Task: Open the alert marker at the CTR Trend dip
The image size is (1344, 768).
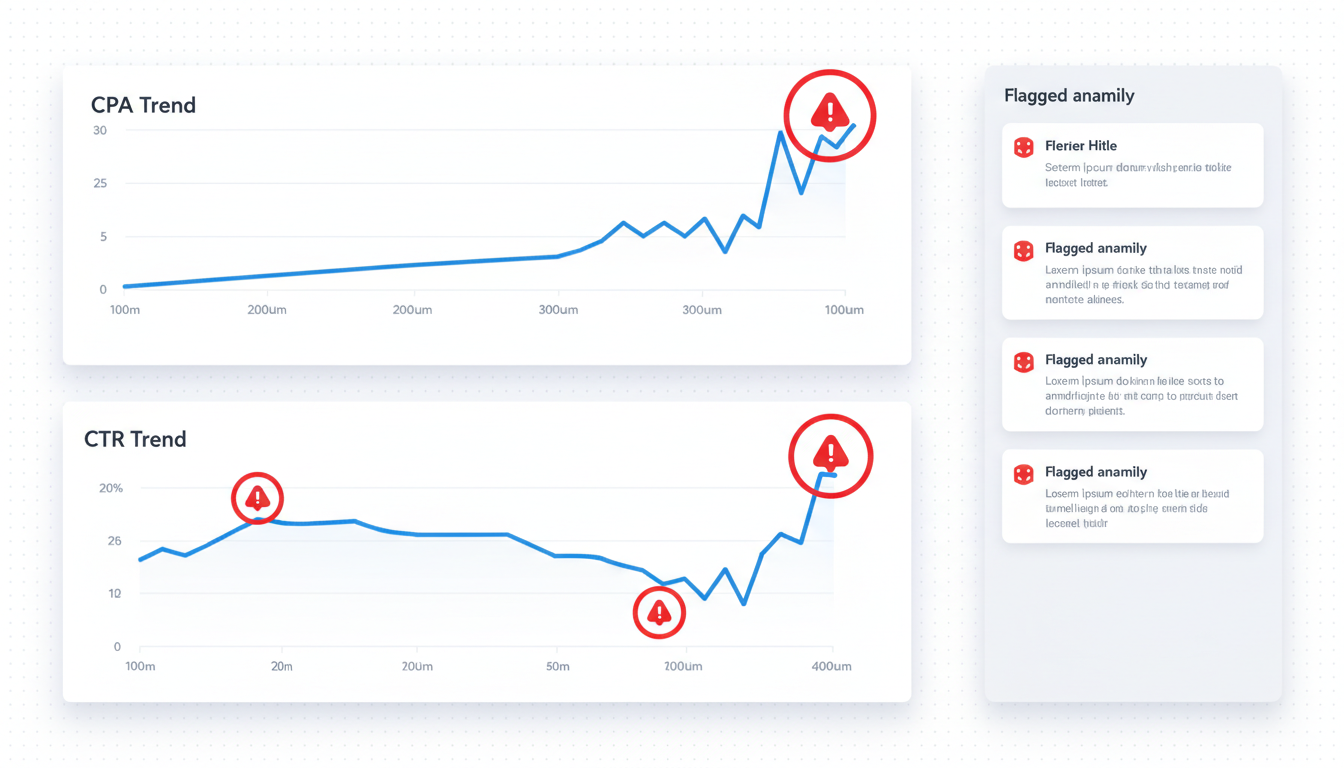Action: 659,613
